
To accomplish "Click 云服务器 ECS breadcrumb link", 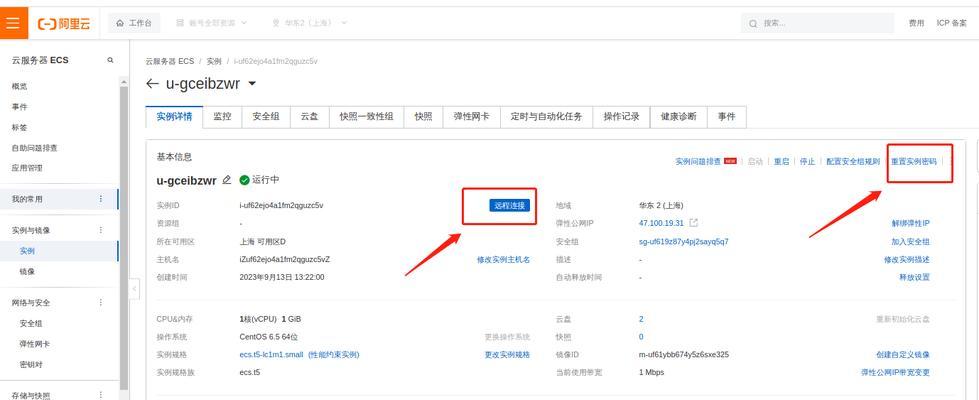I will click(170, 61).
